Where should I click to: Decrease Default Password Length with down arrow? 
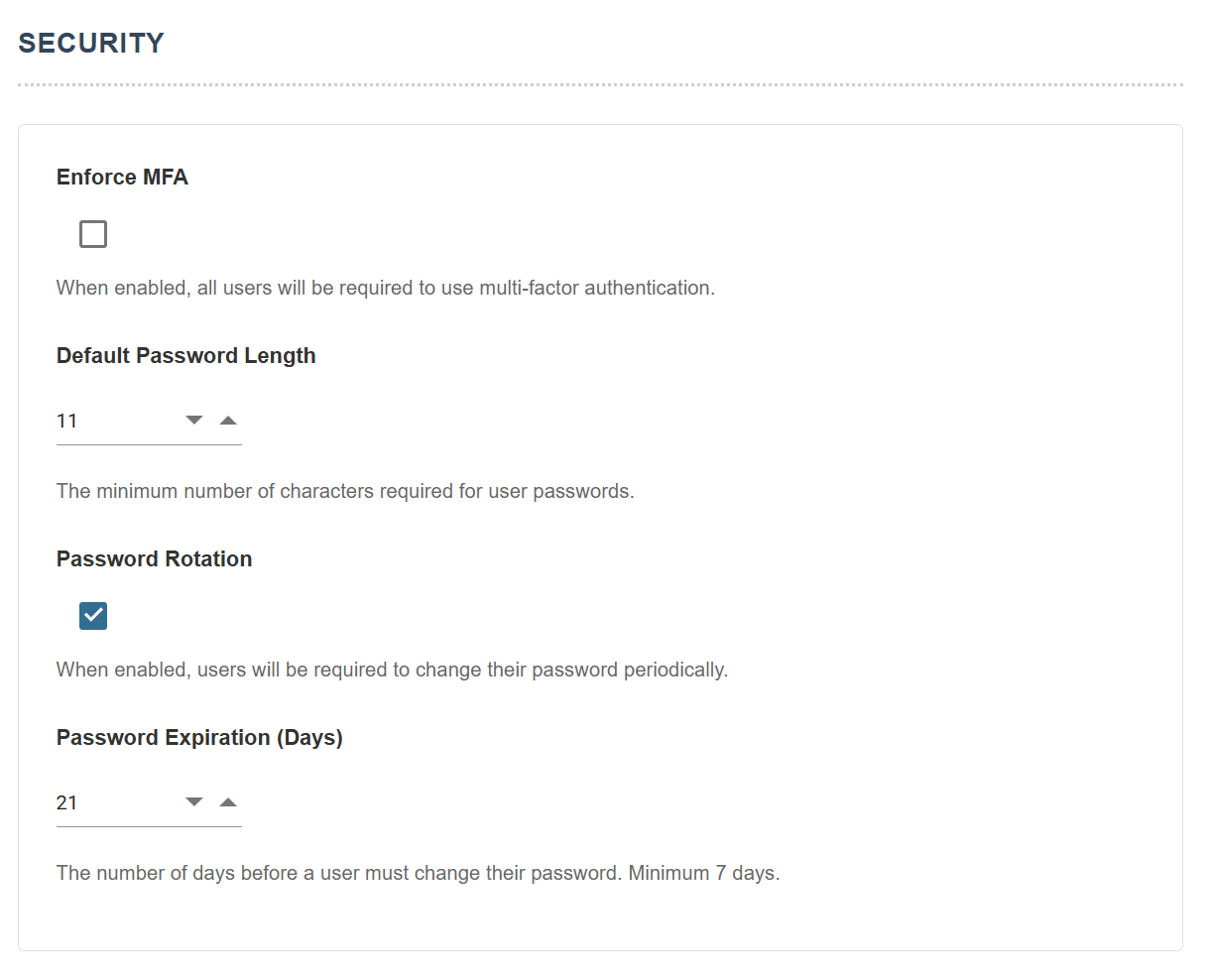click(194, 421)
